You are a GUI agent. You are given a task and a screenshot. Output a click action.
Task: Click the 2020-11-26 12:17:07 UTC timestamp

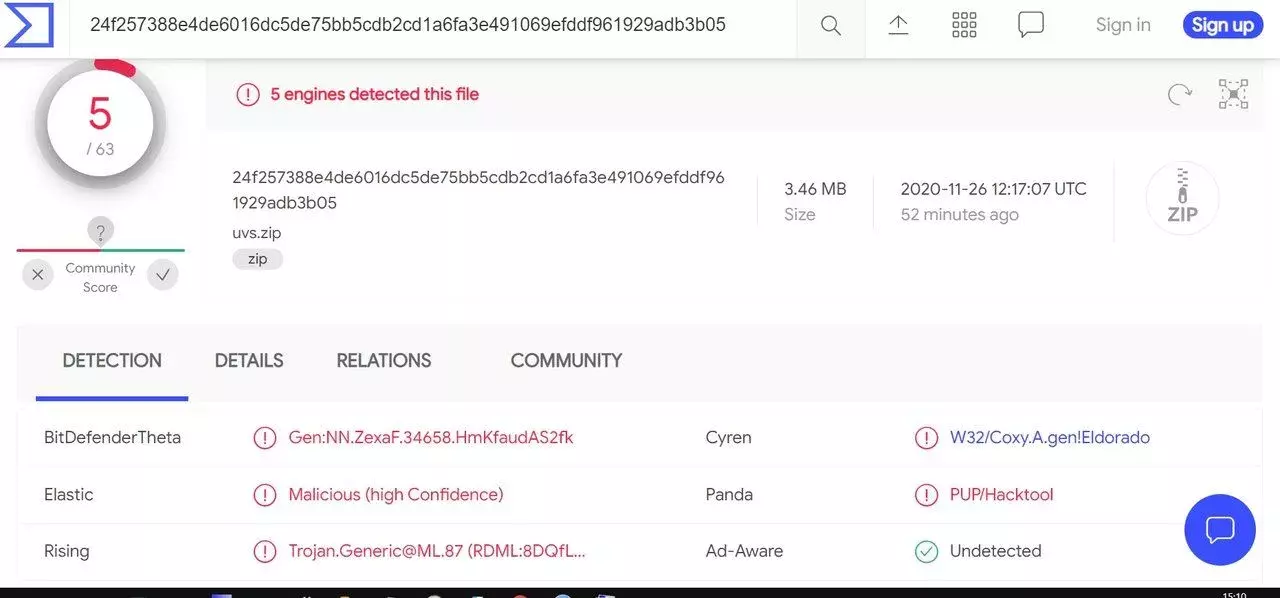(x=993, y=189)
